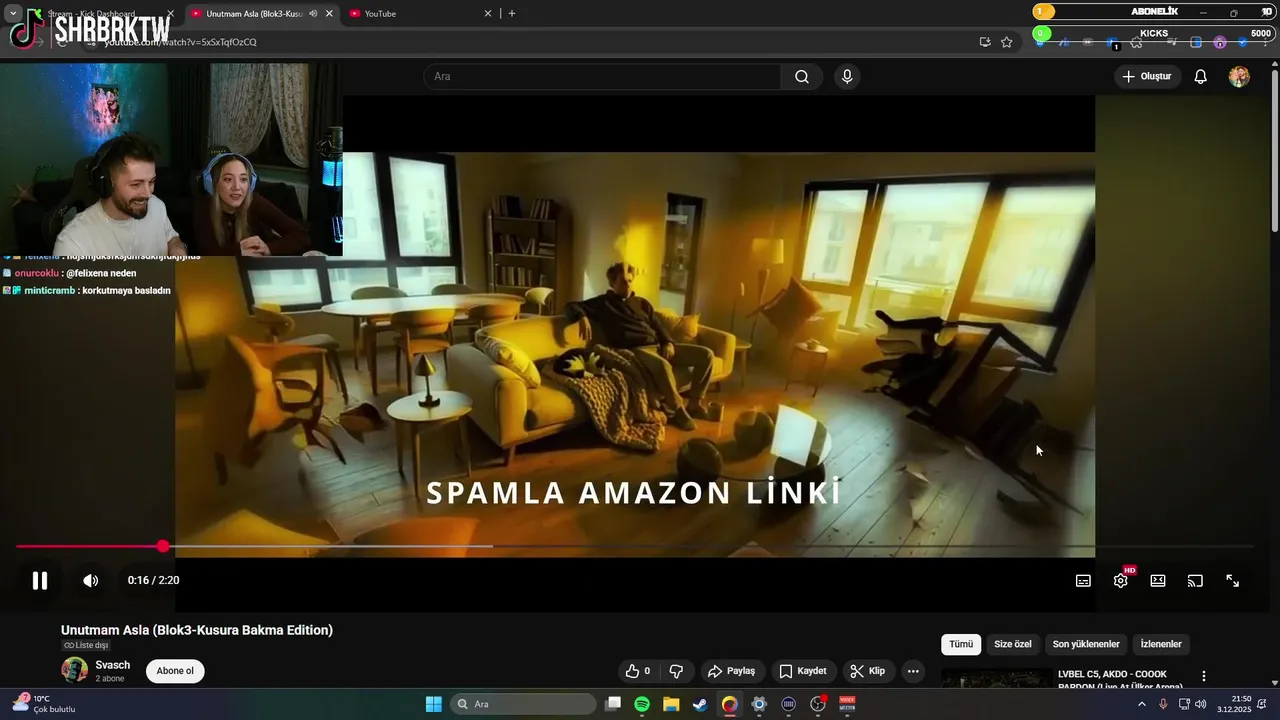This screenshot has width=1280, height=720.
Task: Mute the video with the speaker icon
Action: pos(90,580)
